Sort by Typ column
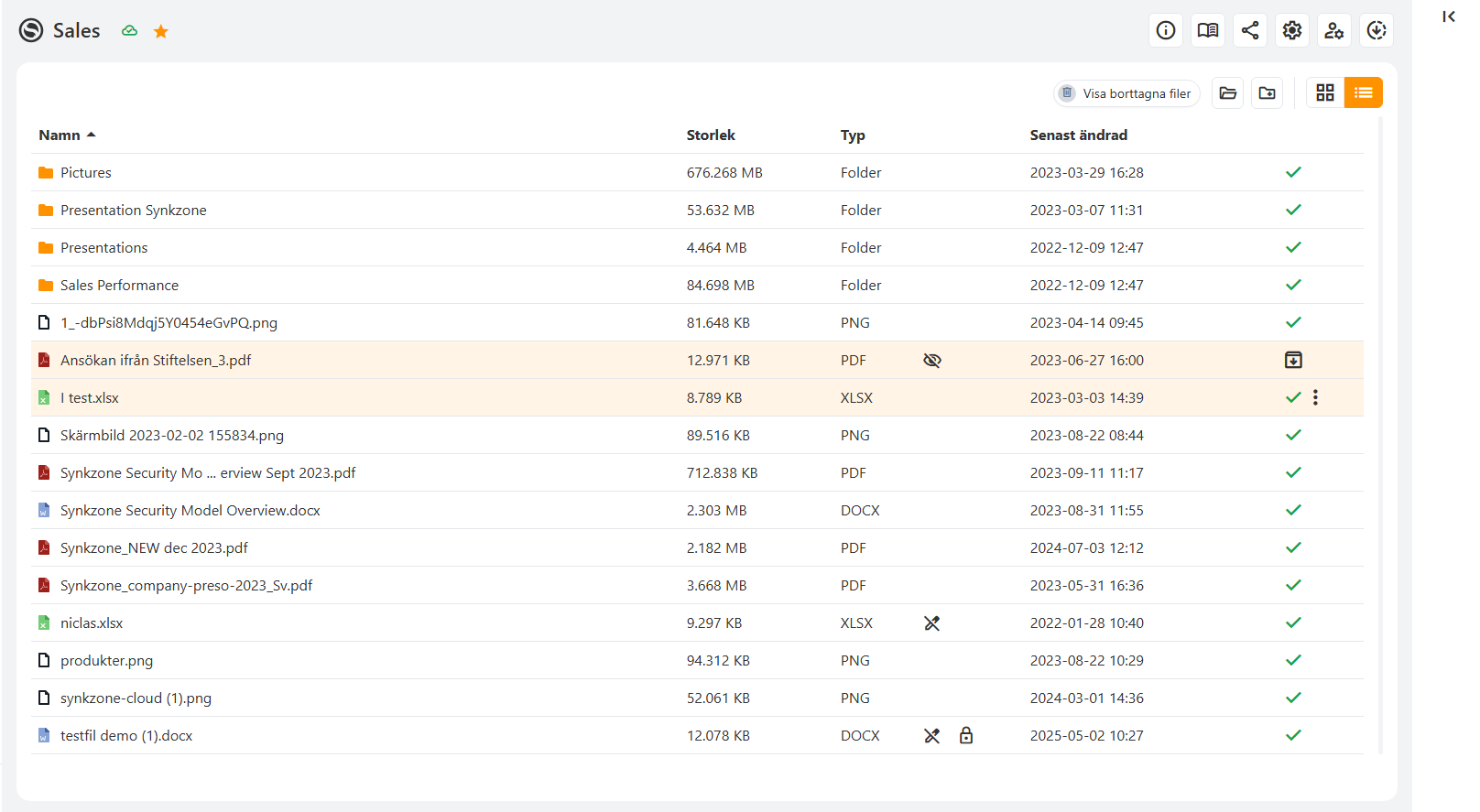 (x=853, y=135)
